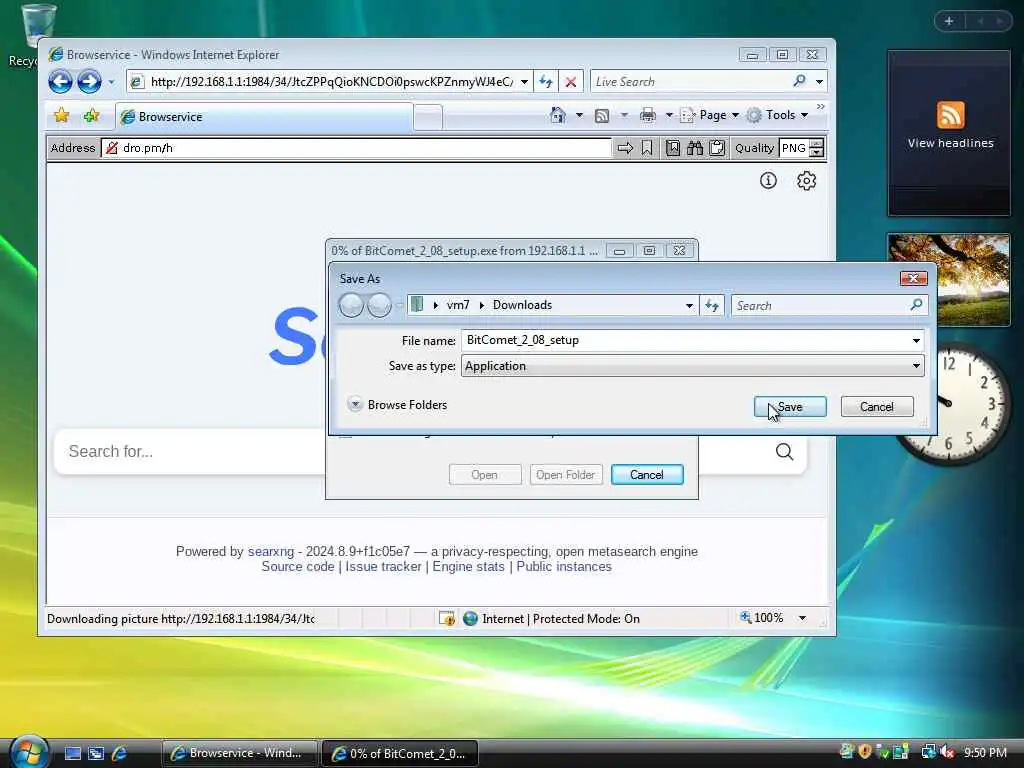Click the Save As search magnifier icon
Screen dimensions: 1024x768
point(916,304)
